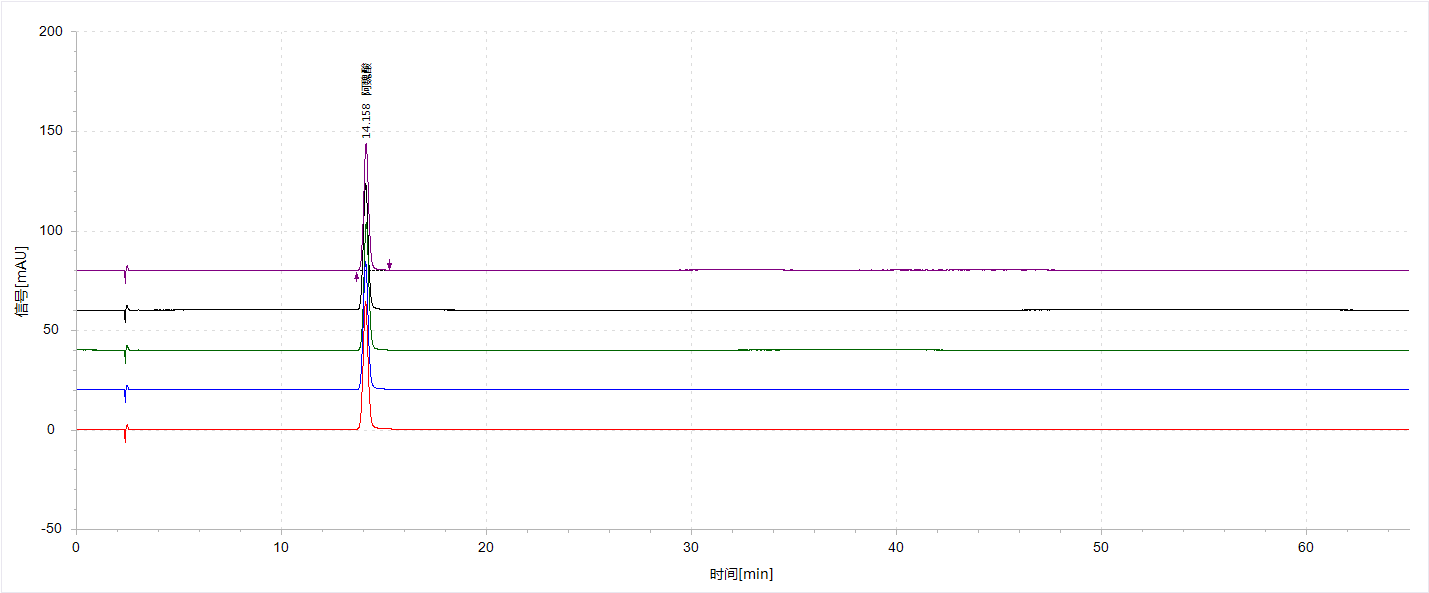The width and height of the screenshot is (1429, 593).
Task: Click the 阿魏酸 peak name label
Action: 366,79
